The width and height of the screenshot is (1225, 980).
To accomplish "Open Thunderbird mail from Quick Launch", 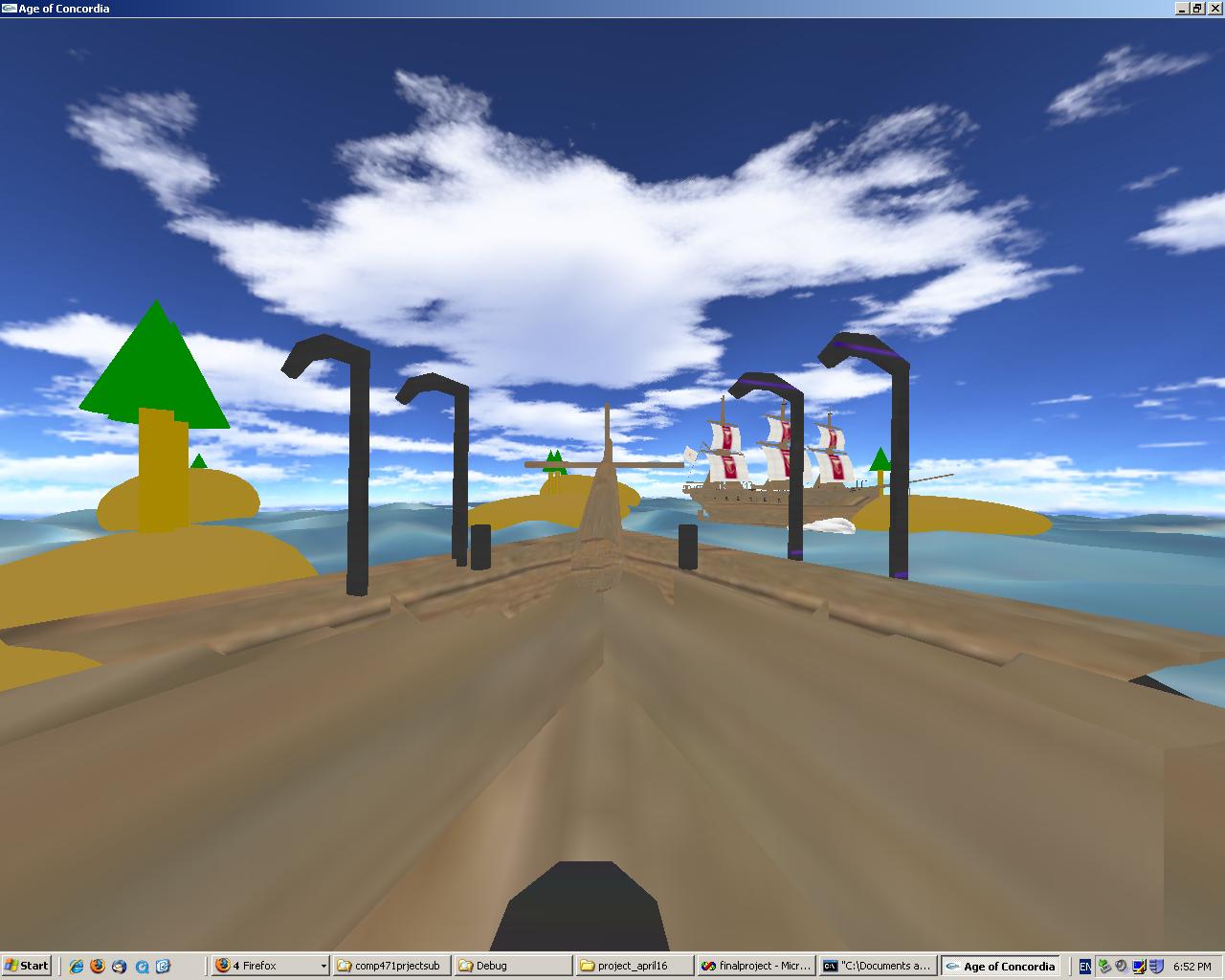I will (120, 966).
